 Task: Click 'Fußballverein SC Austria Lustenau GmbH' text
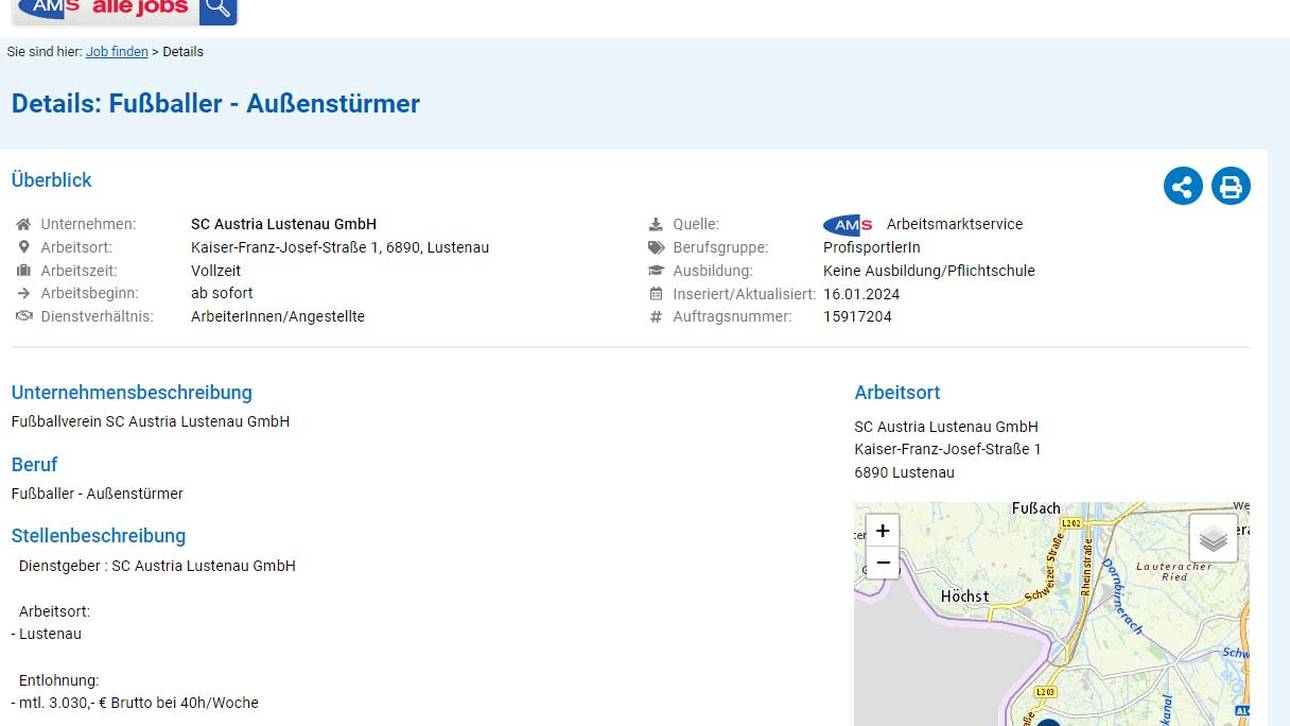tap(150, 422)
